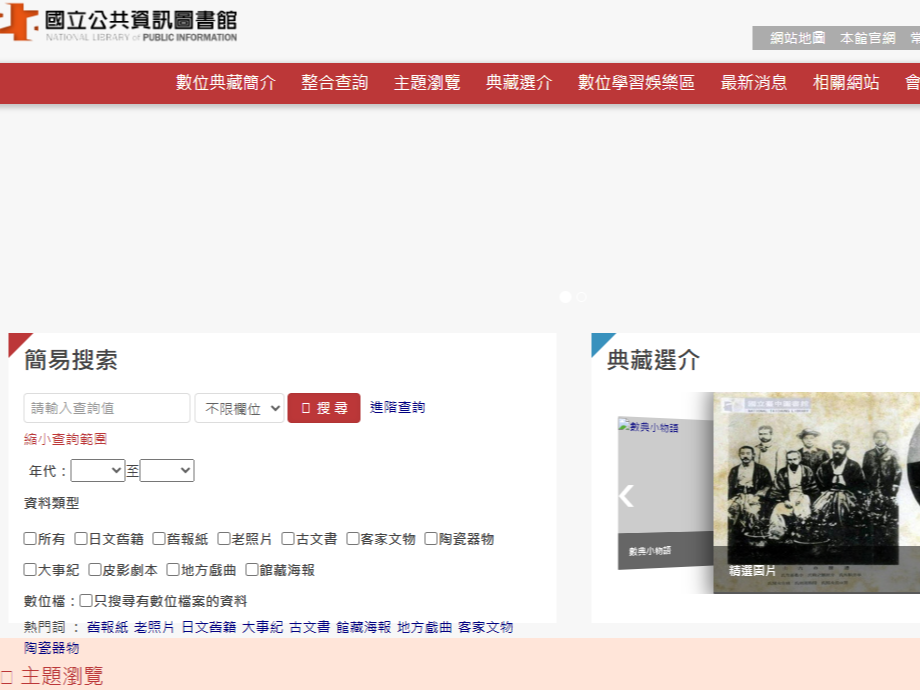
Task: Open the 精選圖片 group photo thumbnail
Action: tap(816, 492)
